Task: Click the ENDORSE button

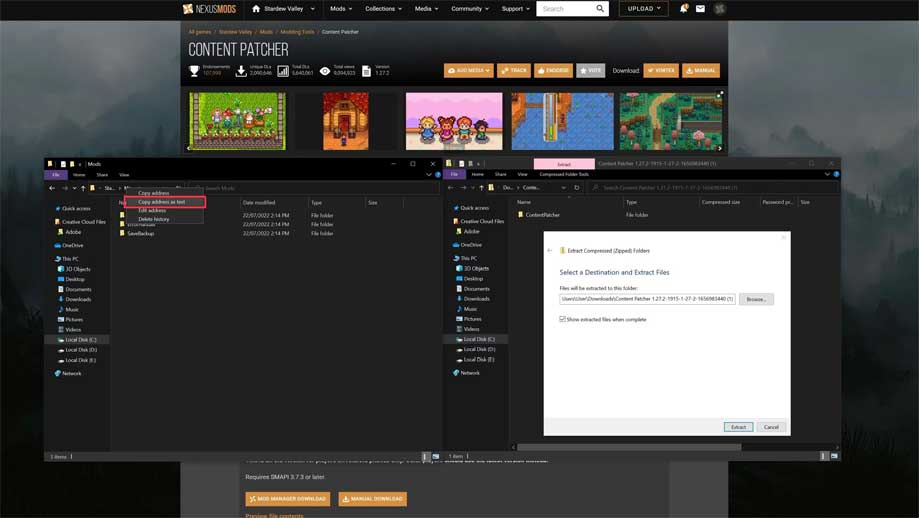Action: pyautogui.click(x=553, y=70)
